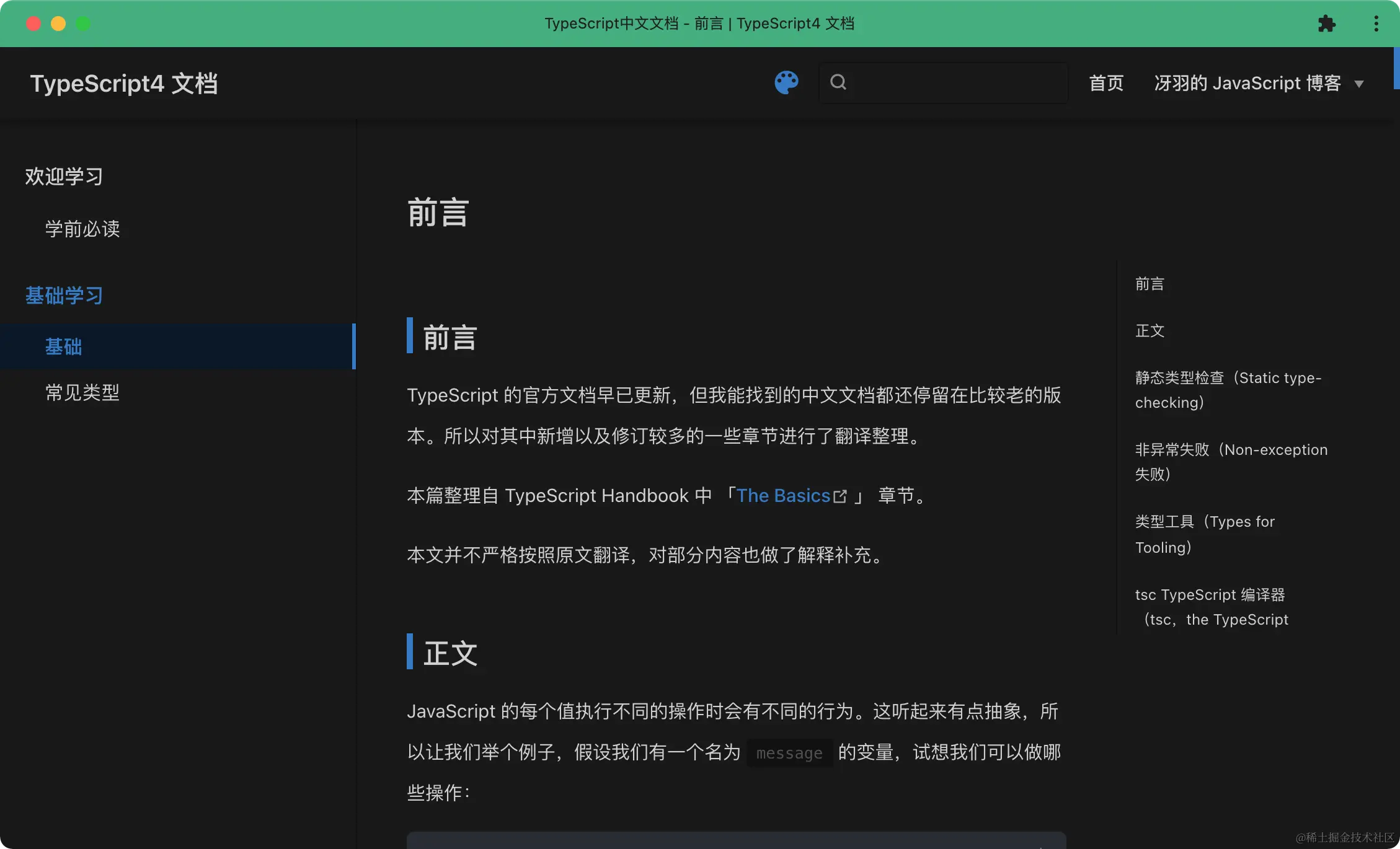Expand the 冴羽的 JavaScript 博客 dropdown arrow

(1359, 84)
